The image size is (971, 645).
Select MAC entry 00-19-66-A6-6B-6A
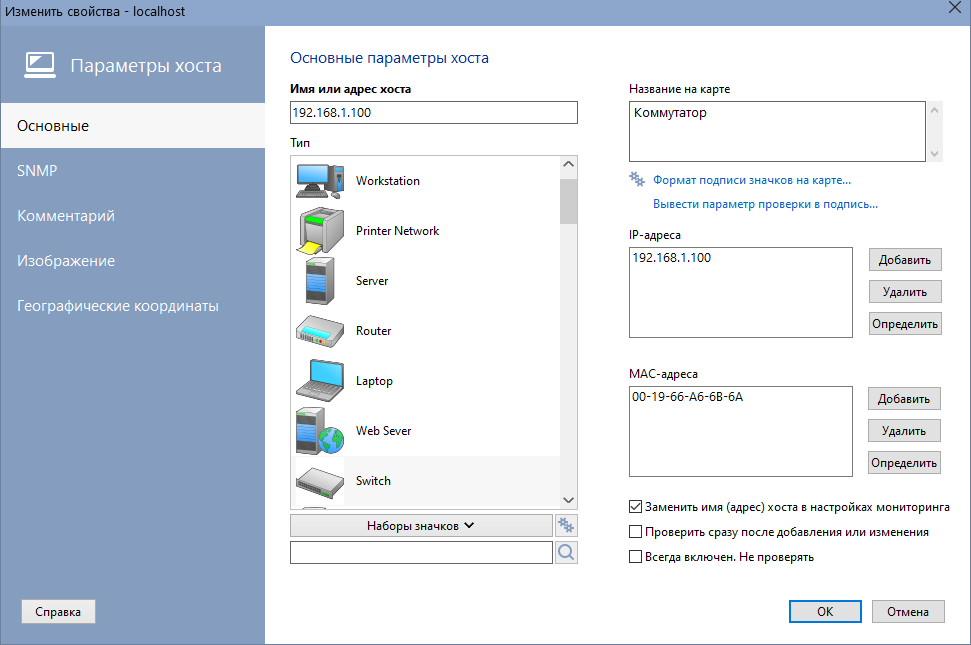[x=687, y=397]
